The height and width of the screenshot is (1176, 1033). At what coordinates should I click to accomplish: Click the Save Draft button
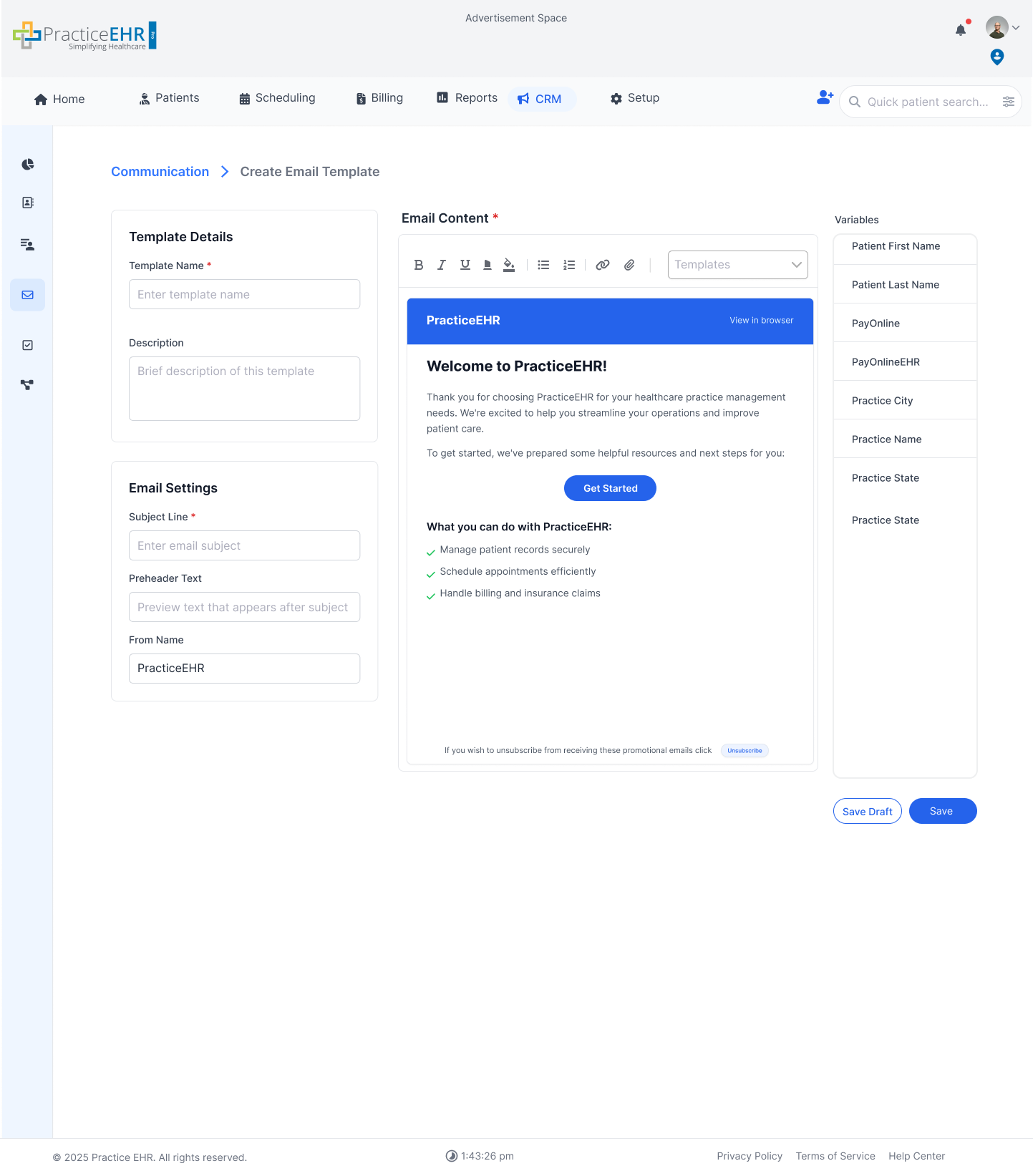867,811
